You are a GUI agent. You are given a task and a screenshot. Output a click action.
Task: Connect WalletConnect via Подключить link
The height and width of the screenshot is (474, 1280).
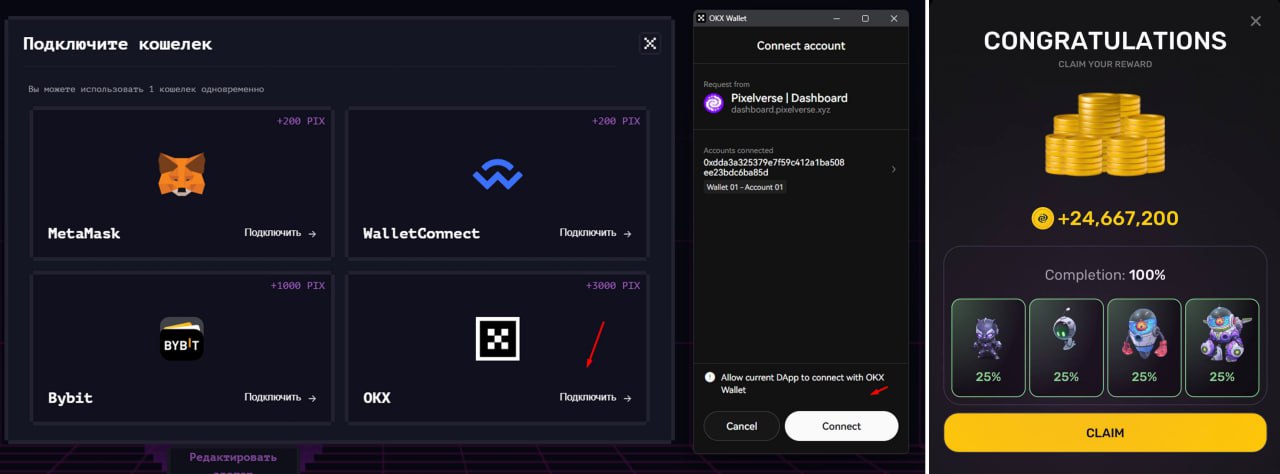[x=595, y=233]
